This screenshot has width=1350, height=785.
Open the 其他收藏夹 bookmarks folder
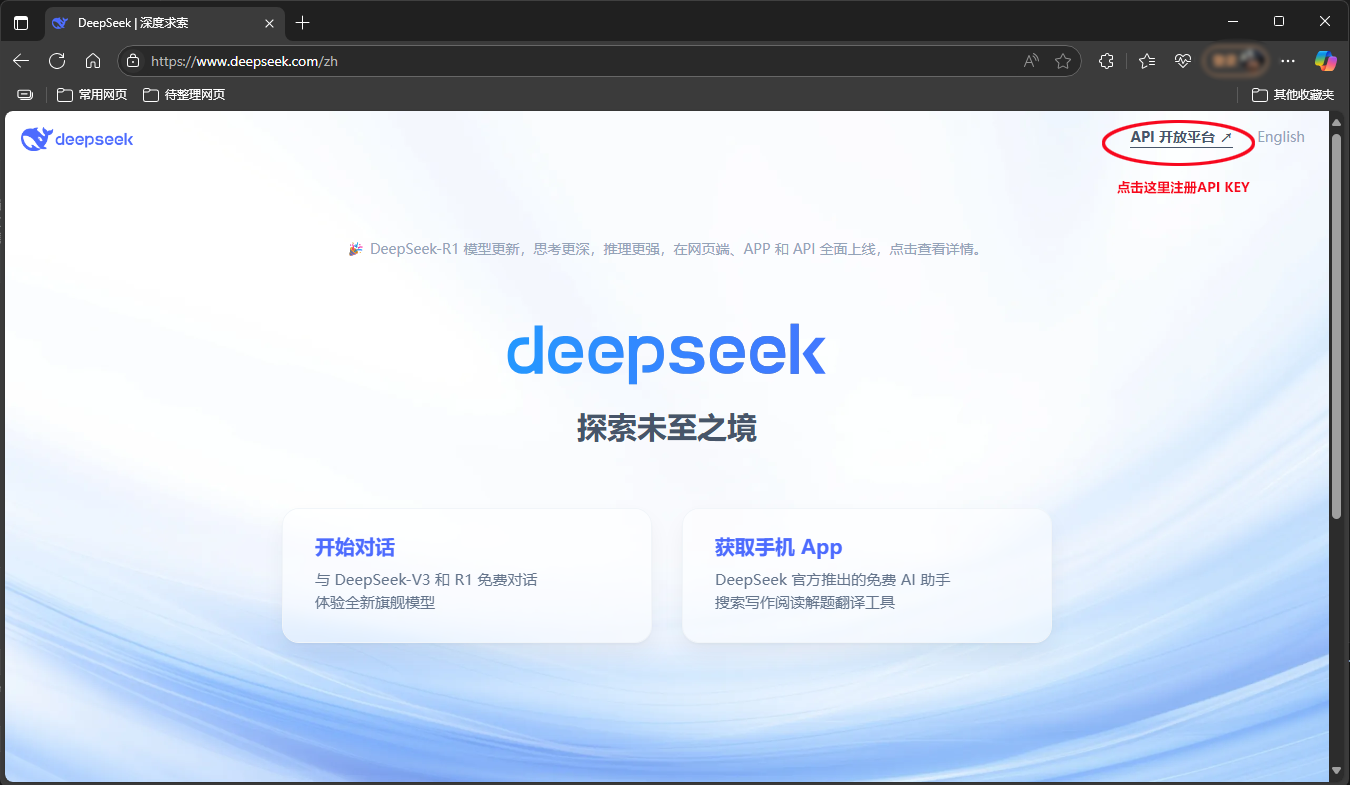[x=1293, y=95]
